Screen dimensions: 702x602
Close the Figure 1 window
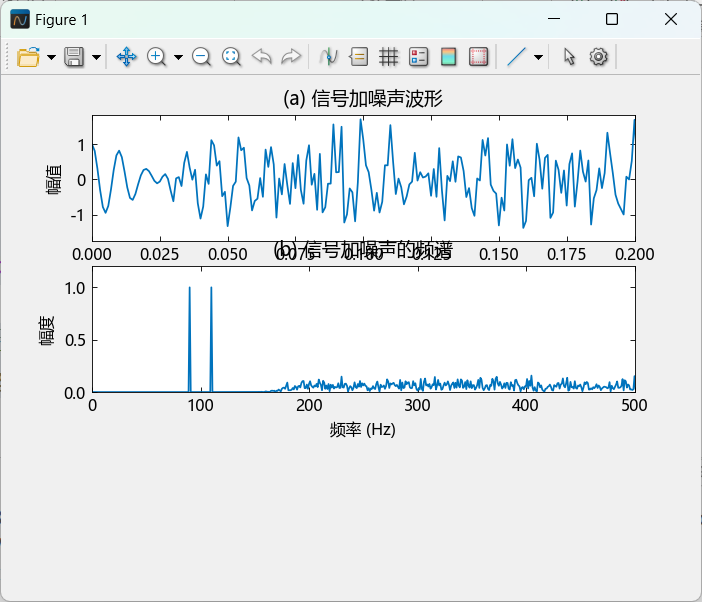(671, 19)
